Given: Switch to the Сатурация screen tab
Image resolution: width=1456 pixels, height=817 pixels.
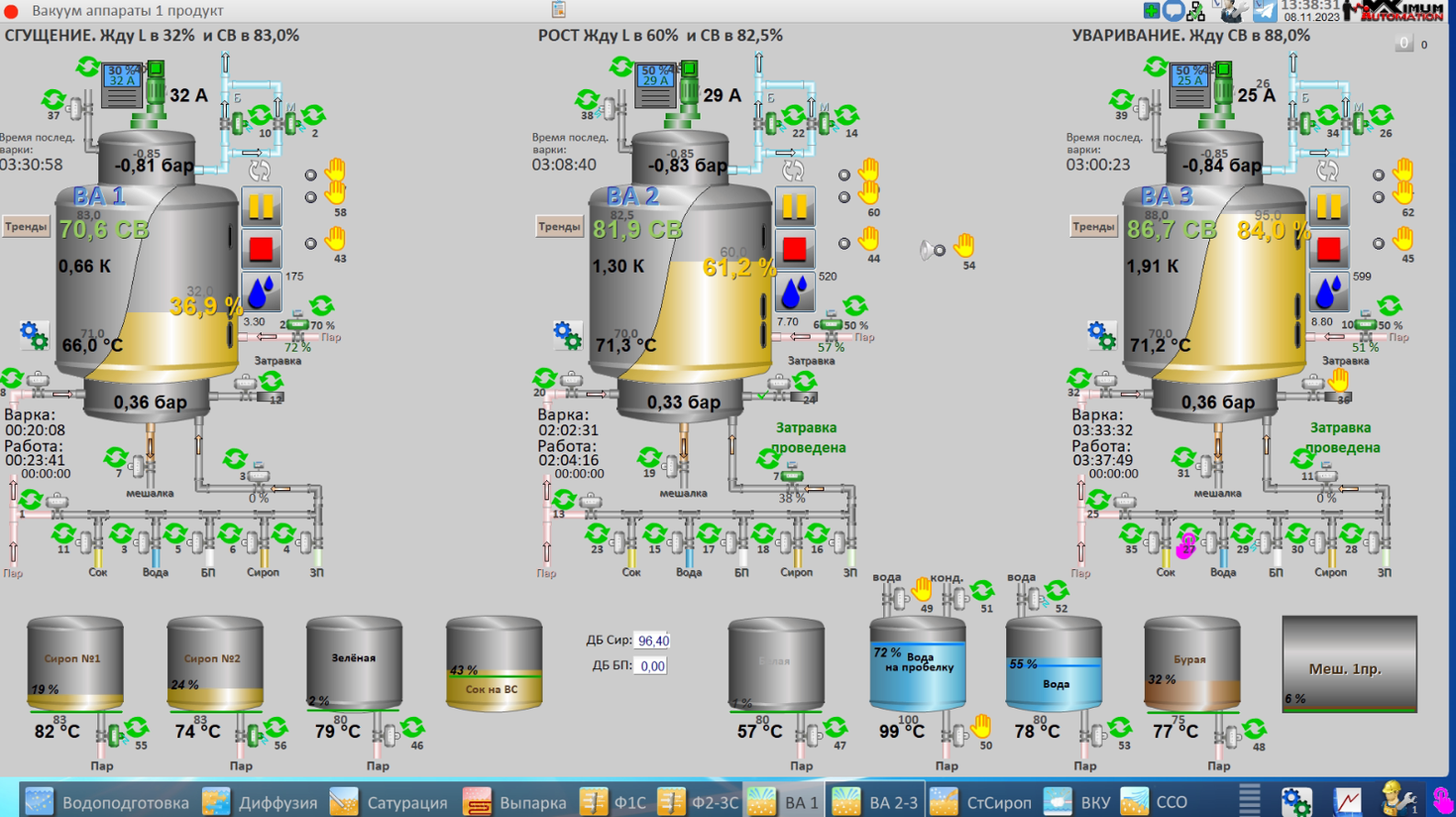Looking at the screenshot, I should (389, 801).
